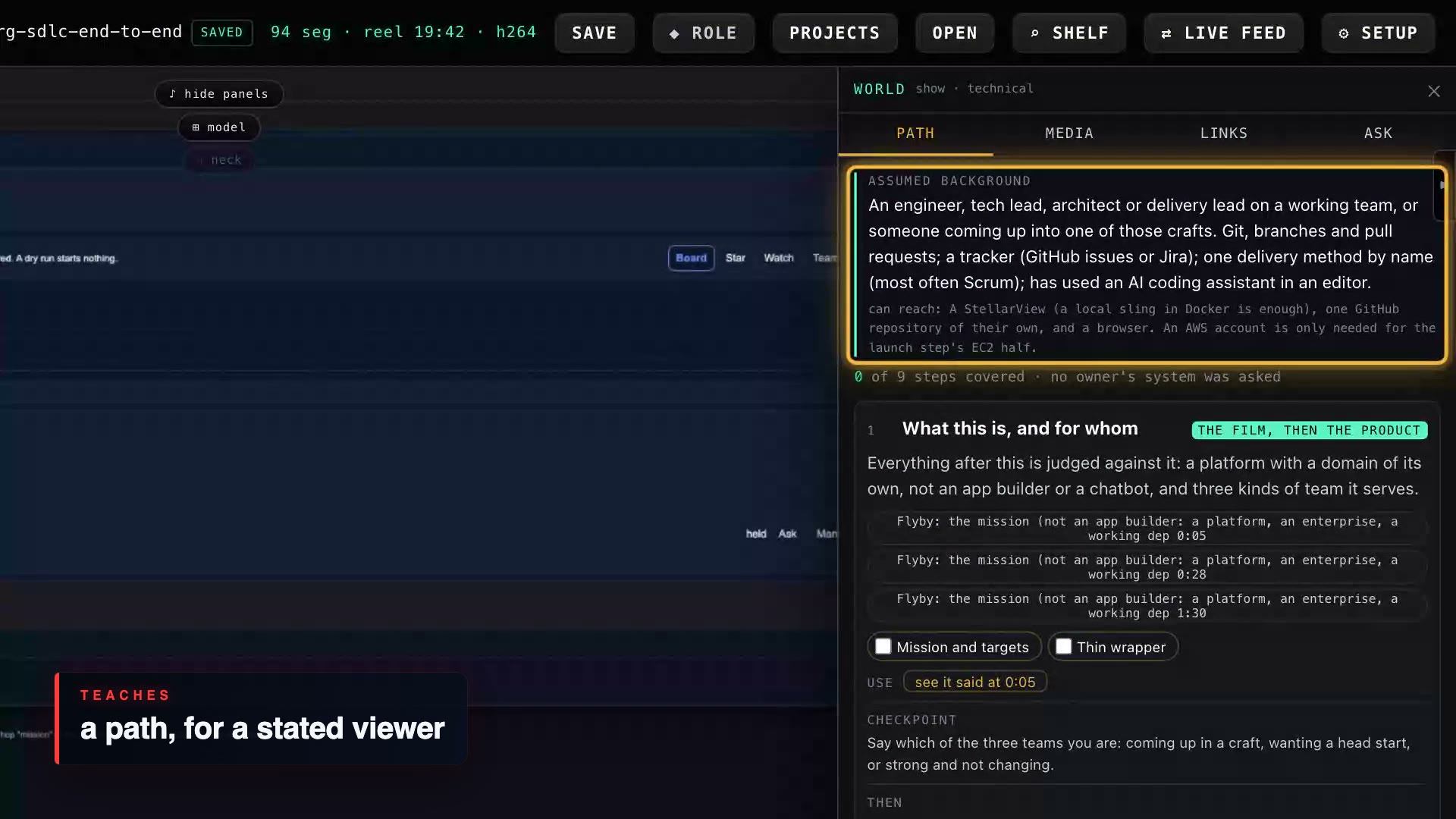Check the Mission and targets checkbox
1456x819 pixels.
[x=883, y=646]
